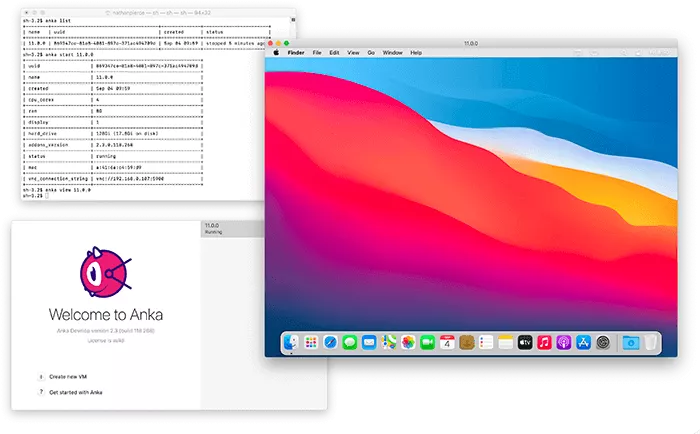Open Mail app in the dock
This screenshot has height=434, width=700.
coord(369,343)
